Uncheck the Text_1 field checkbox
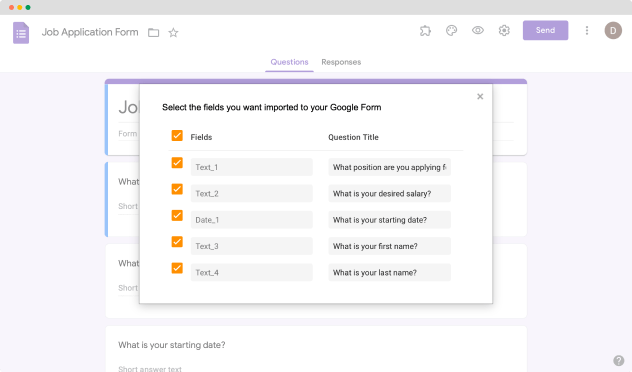The image size is (632, 372). point(177,162)
